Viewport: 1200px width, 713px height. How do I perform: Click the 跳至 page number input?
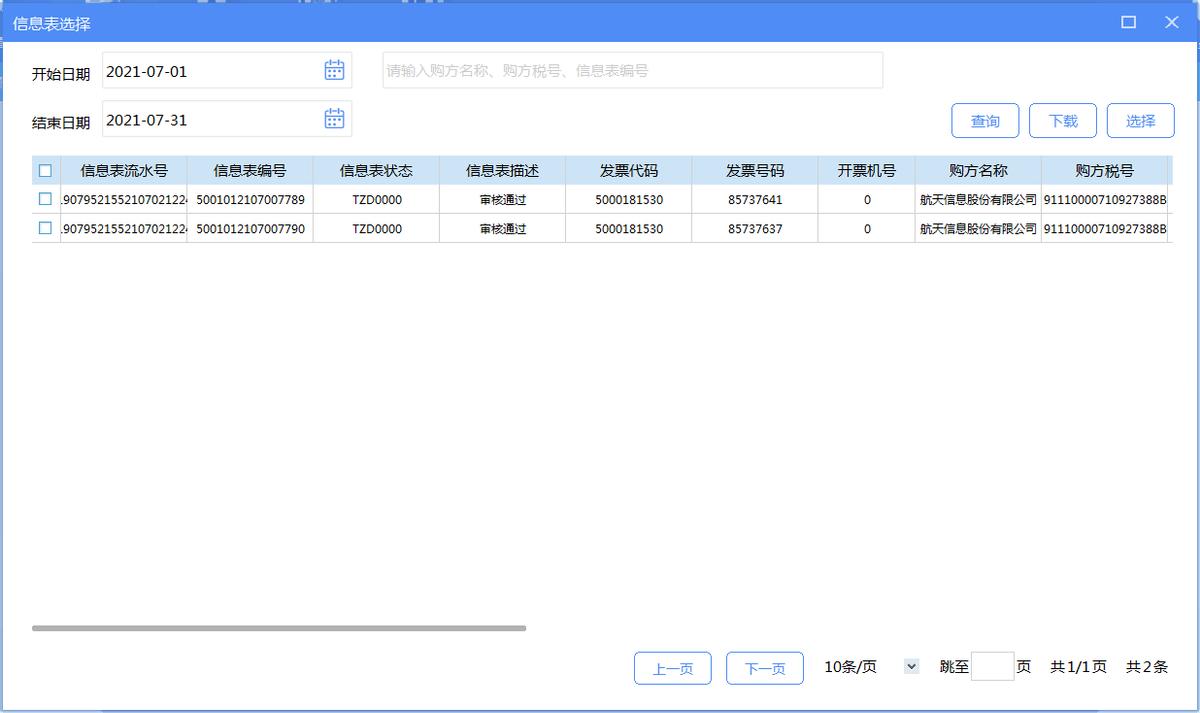point(992,666)
